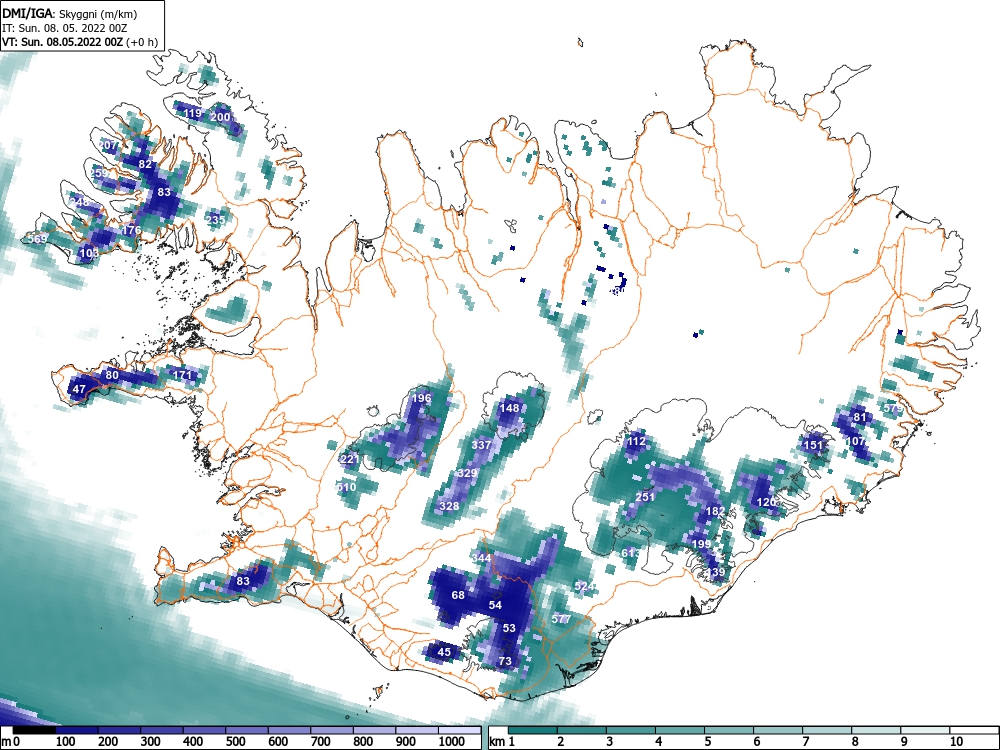Click the visibility value 73 on the map
Image resolution: width=1000 pixels, height=750 pixels.
coord(505,661)
